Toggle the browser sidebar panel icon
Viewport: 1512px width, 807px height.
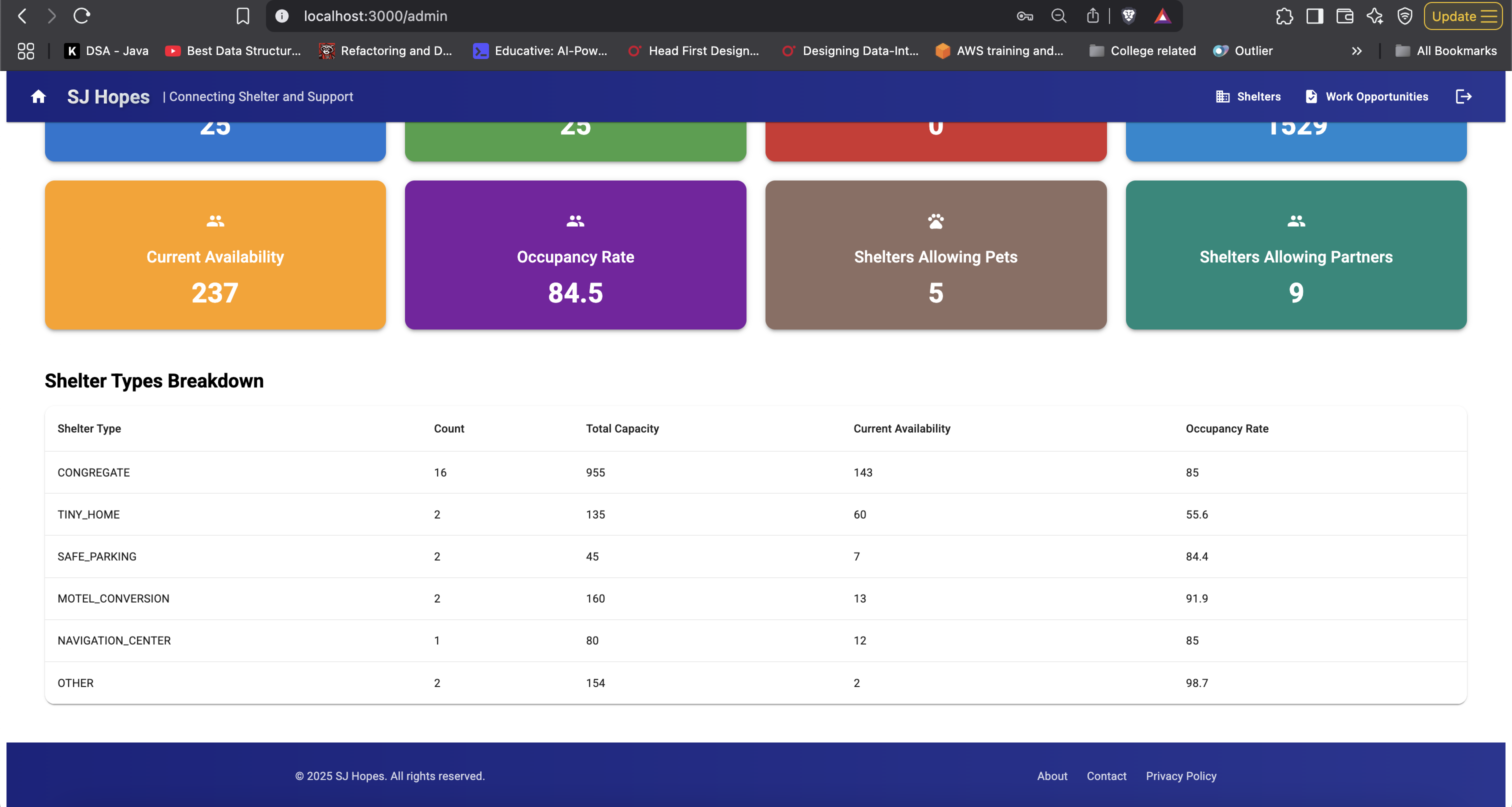pyautogui.click(x=1314, y=16)
